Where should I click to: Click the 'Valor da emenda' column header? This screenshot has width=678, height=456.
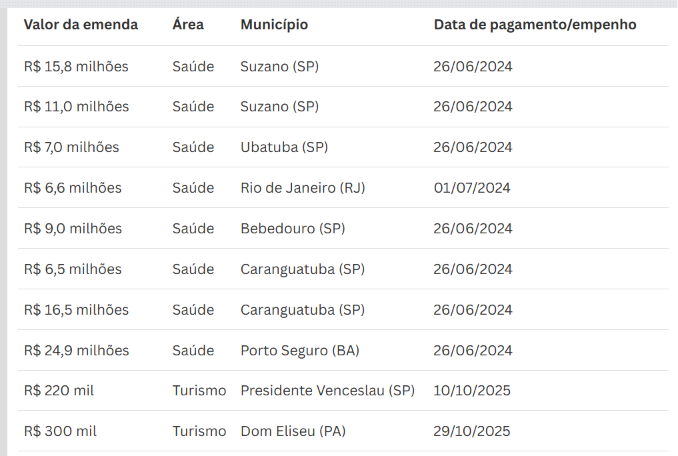(x=81, y=25)
